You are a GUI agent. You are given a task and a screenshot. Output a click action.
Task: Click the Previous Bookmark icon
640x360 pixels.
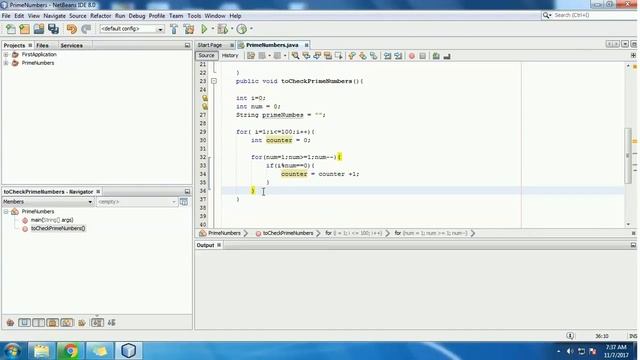click(x=352, y=56)
